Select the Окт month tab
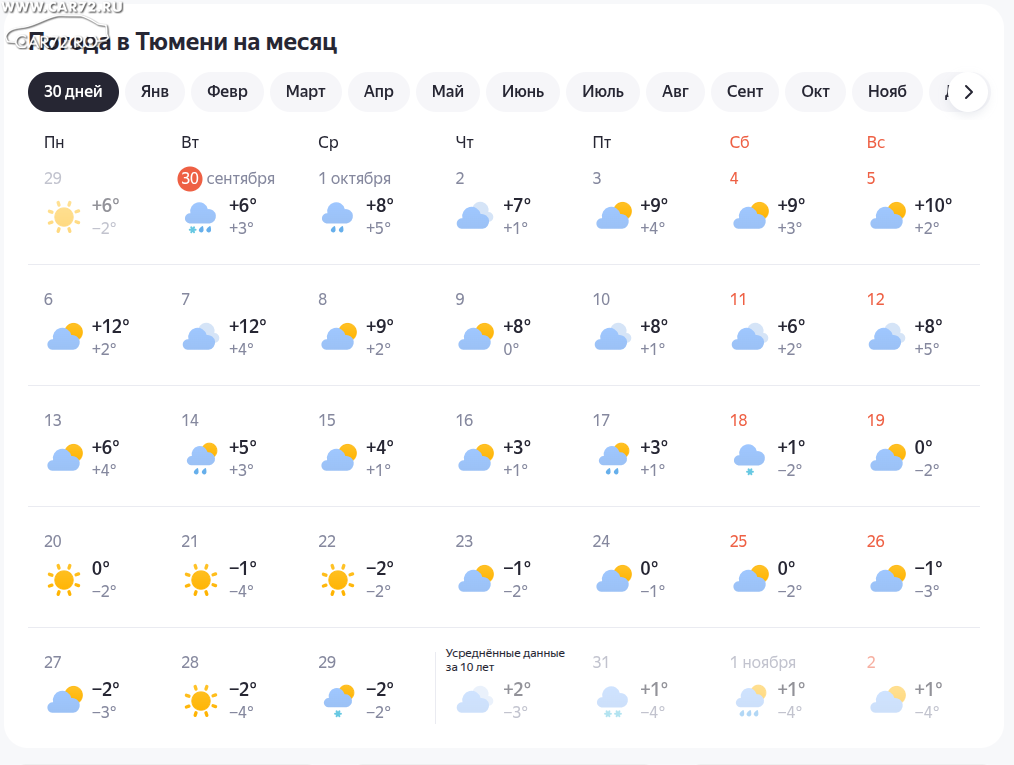 (815, 92)
